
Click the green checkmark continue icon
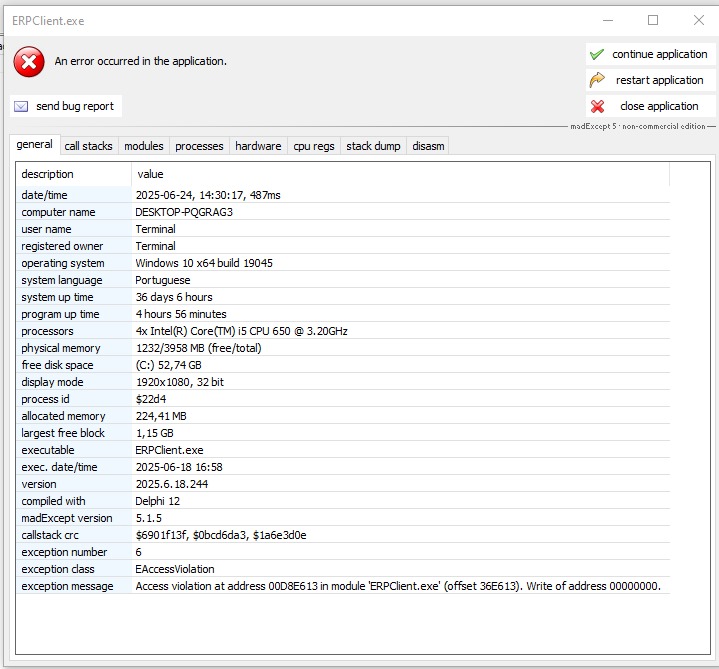click(597, 54)
